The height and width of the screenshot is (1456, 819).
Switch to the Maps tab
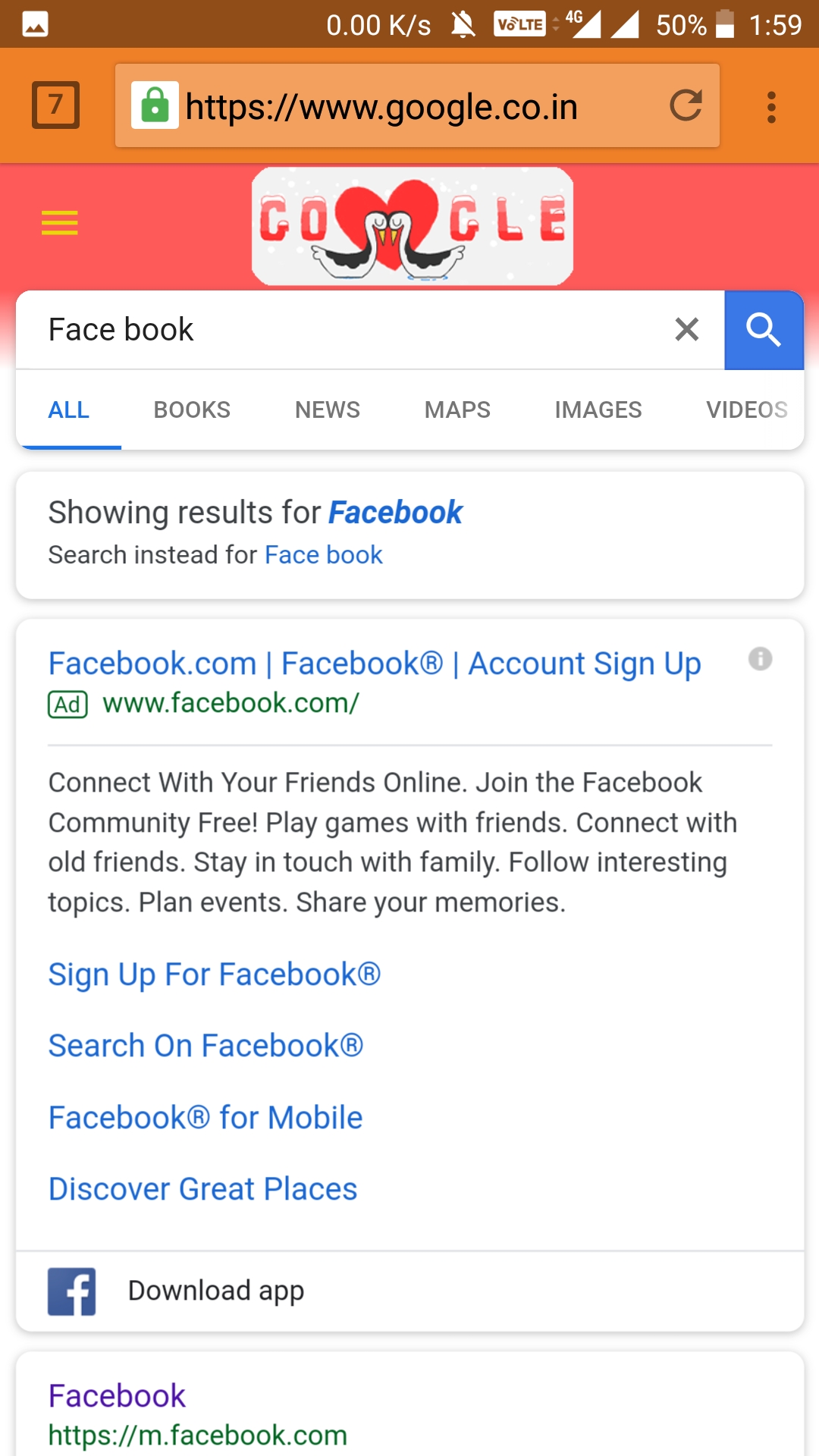pos(457,410)
